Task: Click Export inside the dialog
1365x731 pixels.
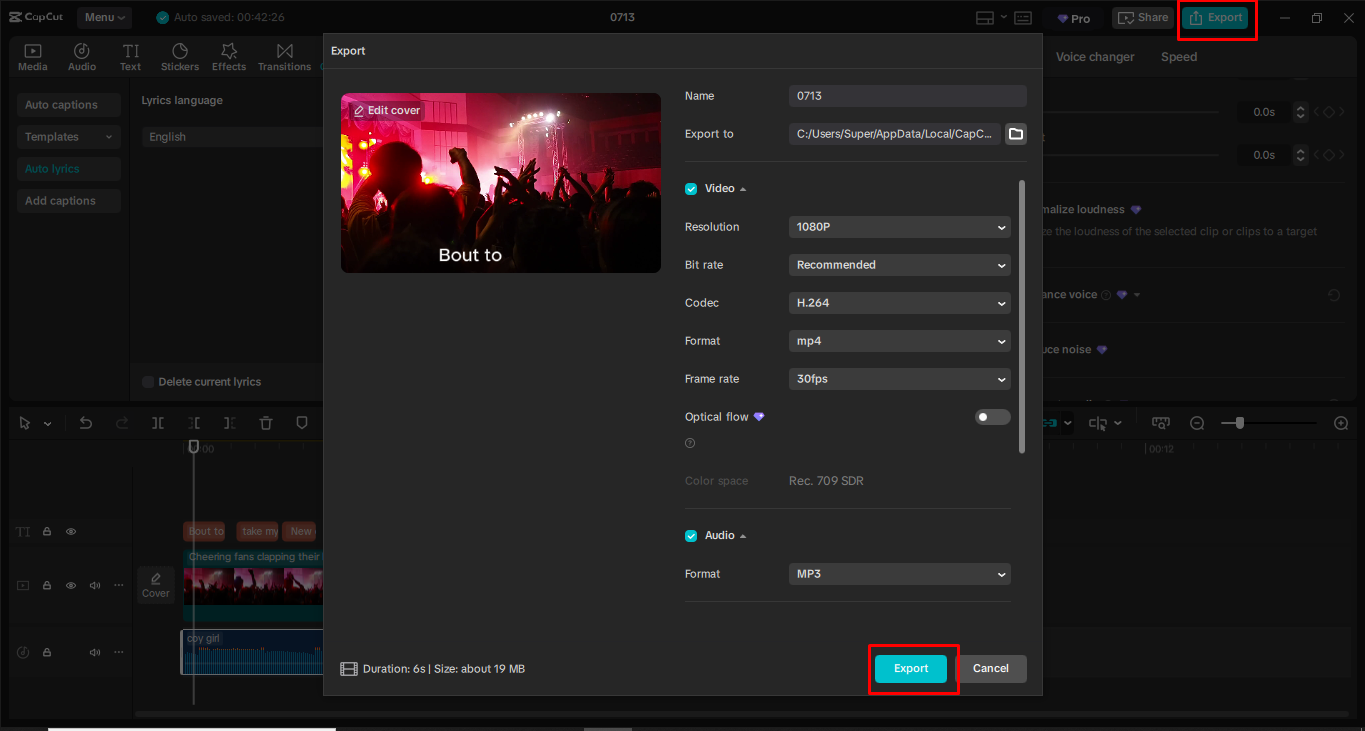Action: pos(911,668)
